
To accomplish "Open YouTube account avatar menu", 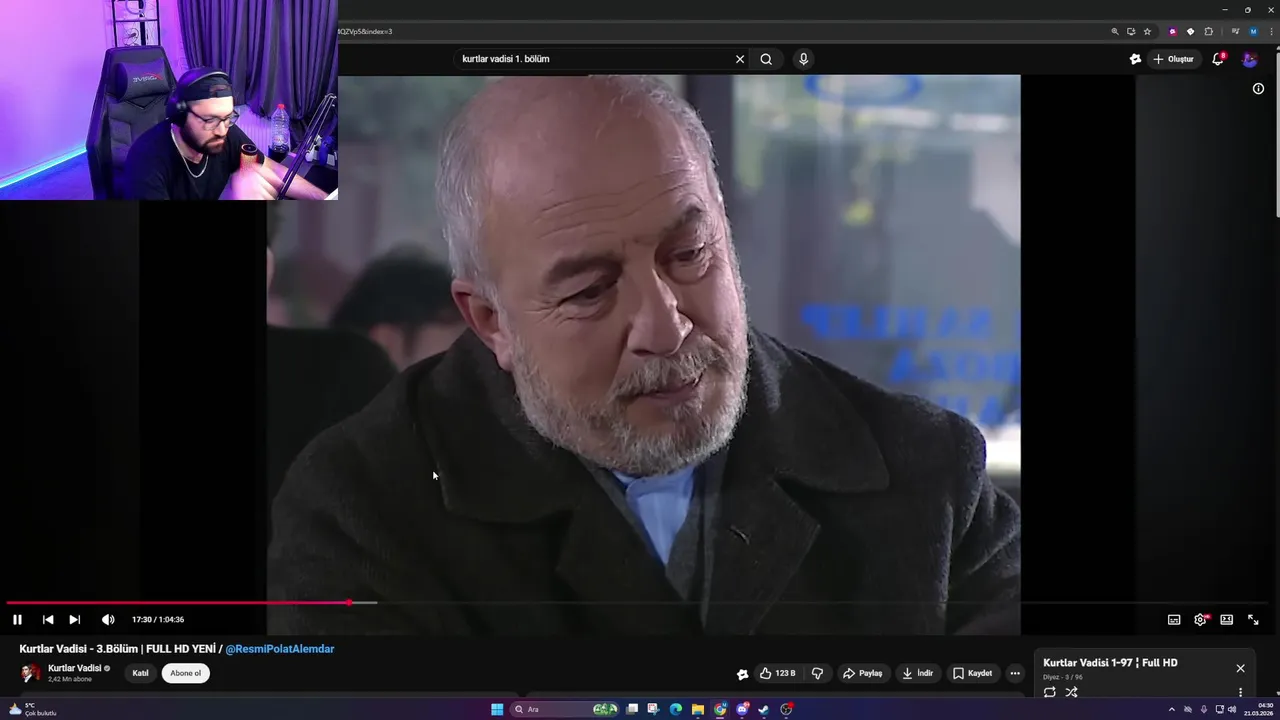I will click(1250, 59).
